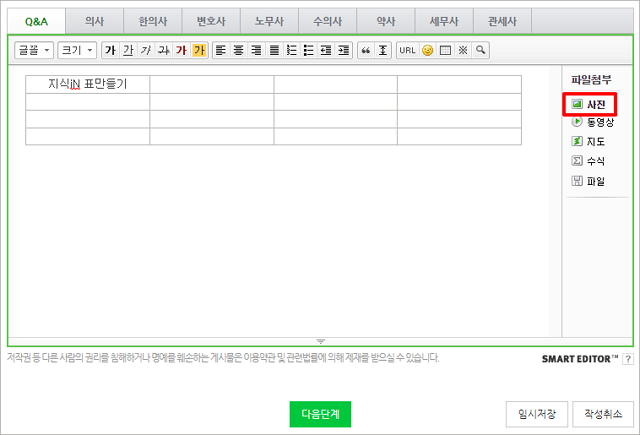Viewport: 640px width, 435px height.
Task: Insert a table into the editor
Action: (445, 50)
